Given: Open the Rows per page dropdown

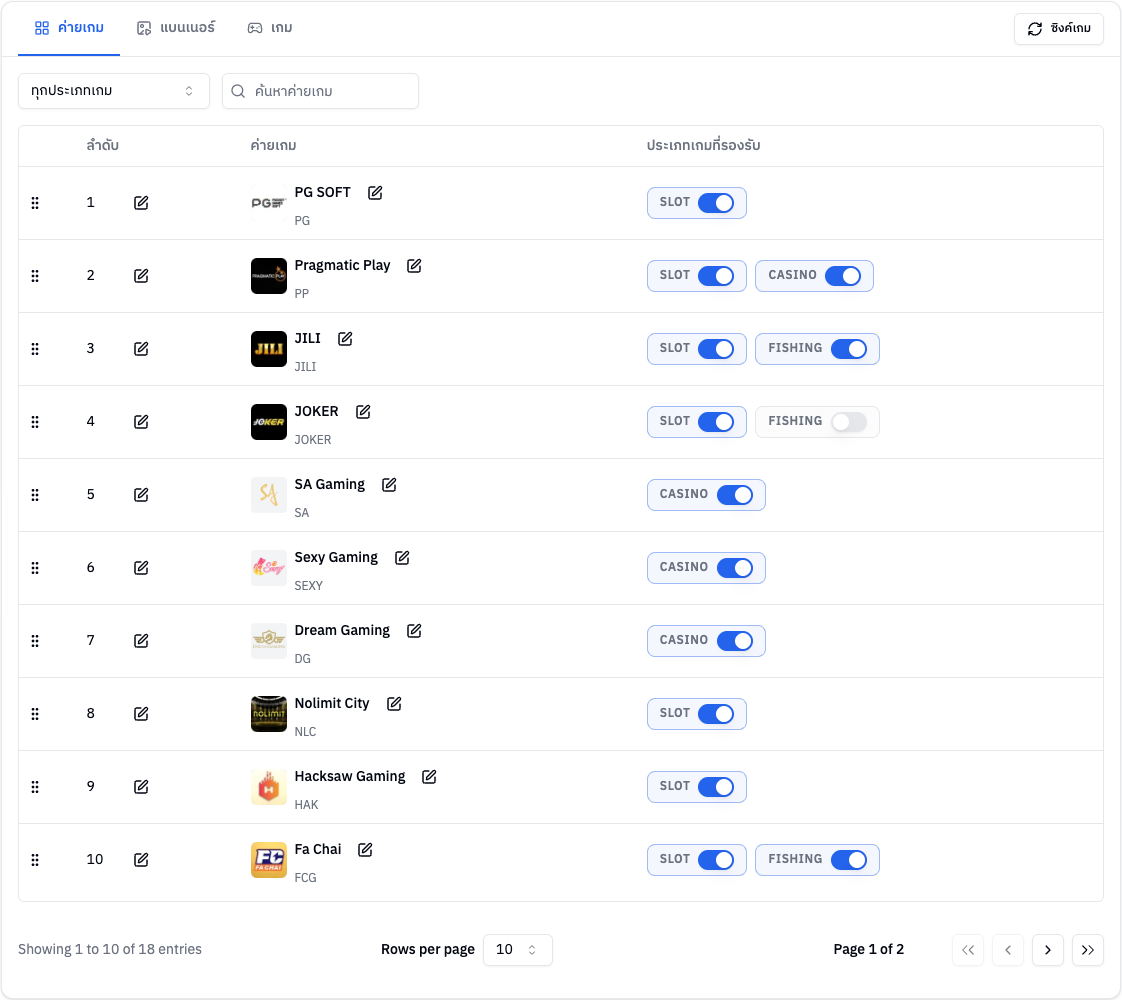Looking at the screenshot, I should pos(517,950).
